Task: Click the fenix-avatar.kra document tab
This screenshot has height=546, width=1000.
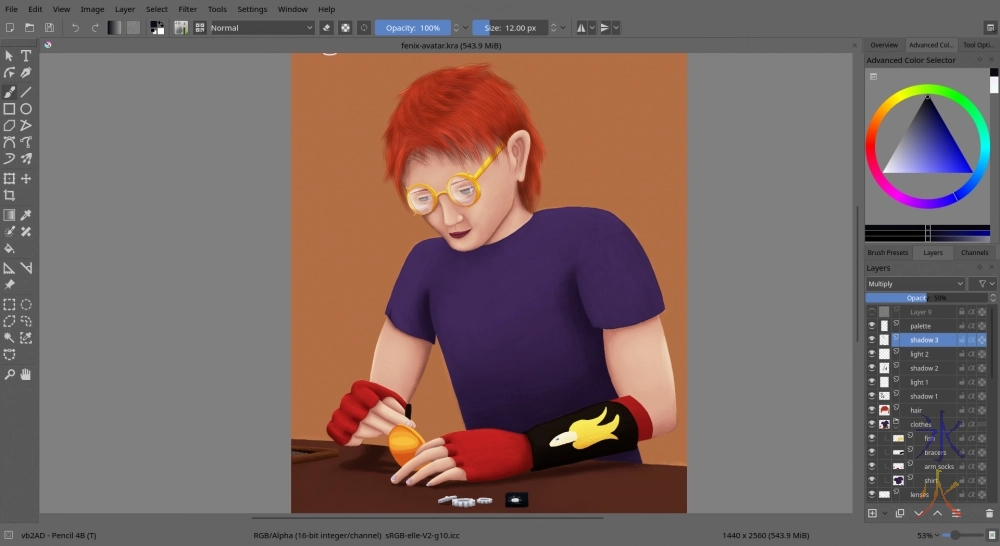Action: 449,45
